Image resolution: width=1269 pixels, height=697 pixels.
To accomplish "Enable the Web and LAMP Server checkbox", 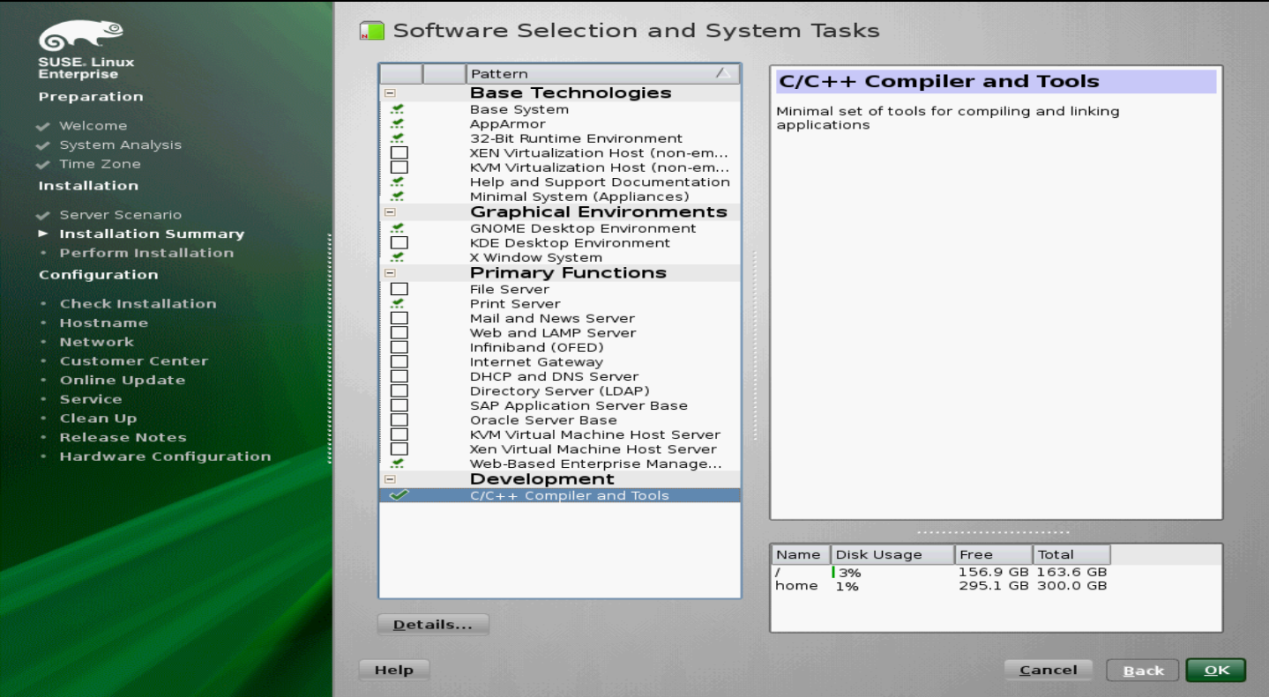I will (x=399, y=333).
